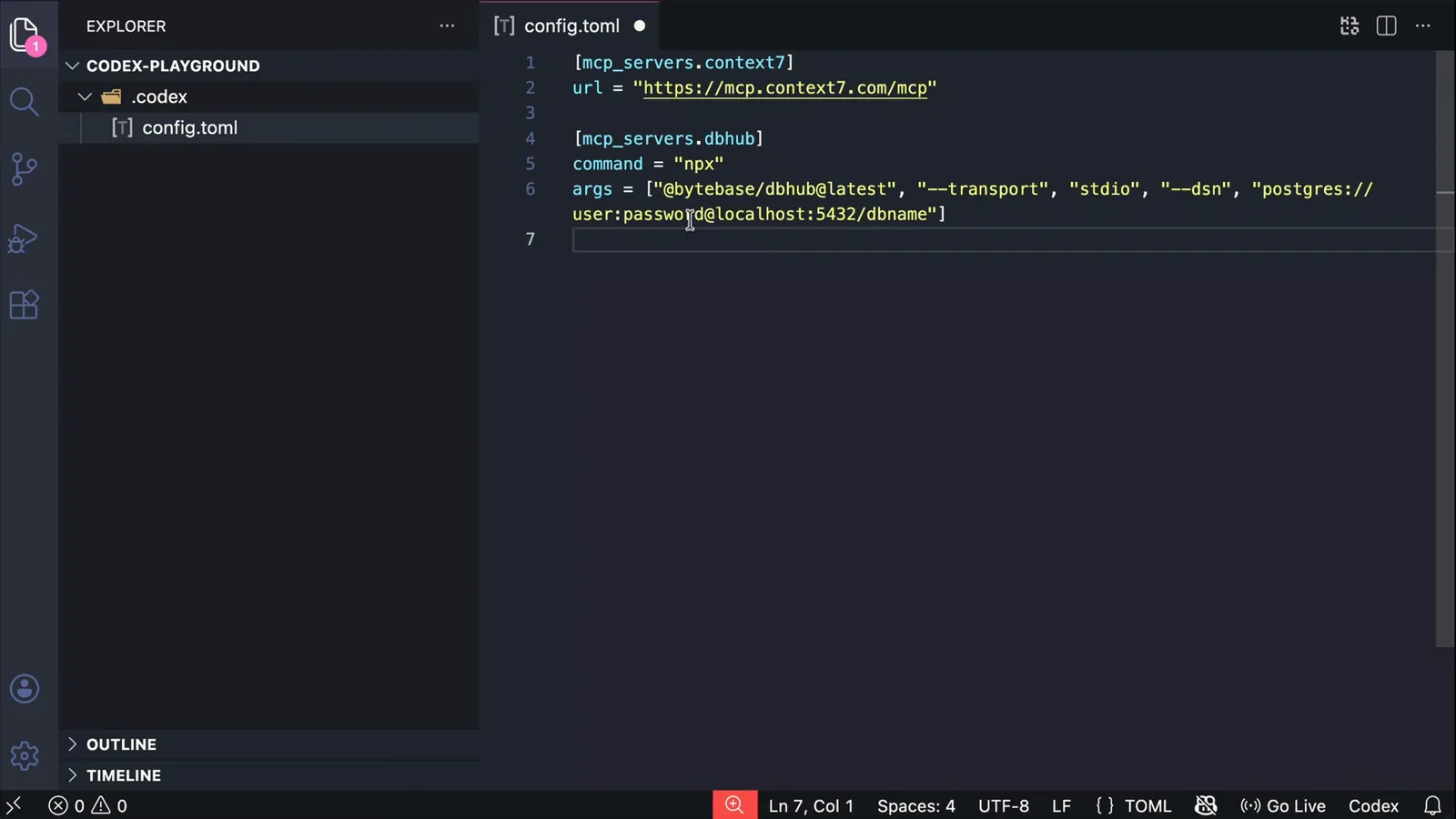The image size is (1456, 819).
Task: Close the unsaved config.toml tab dot
Action: pyautogui.click(x=640, y=25)
